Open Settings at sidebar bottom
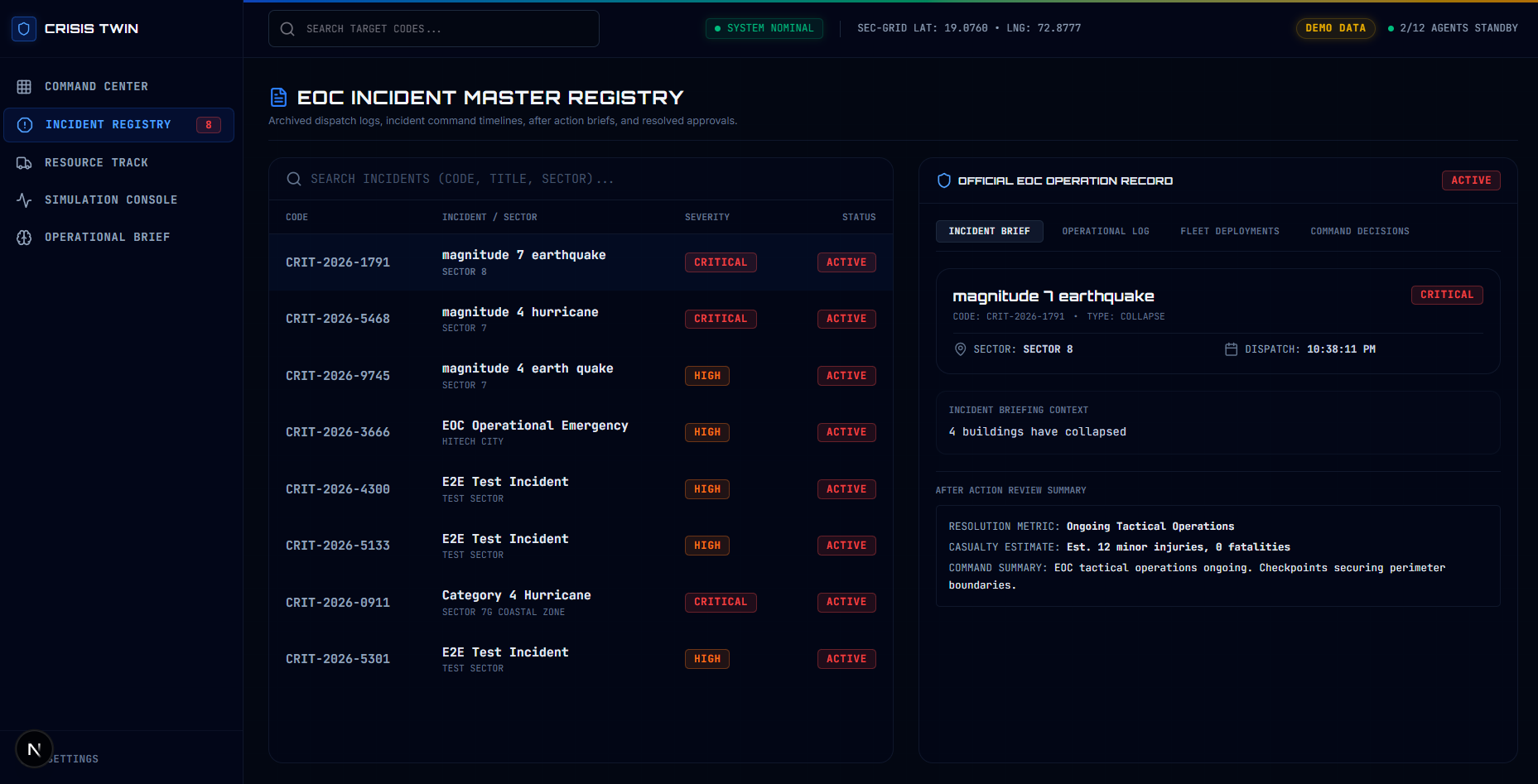 (x=74, y=759)
